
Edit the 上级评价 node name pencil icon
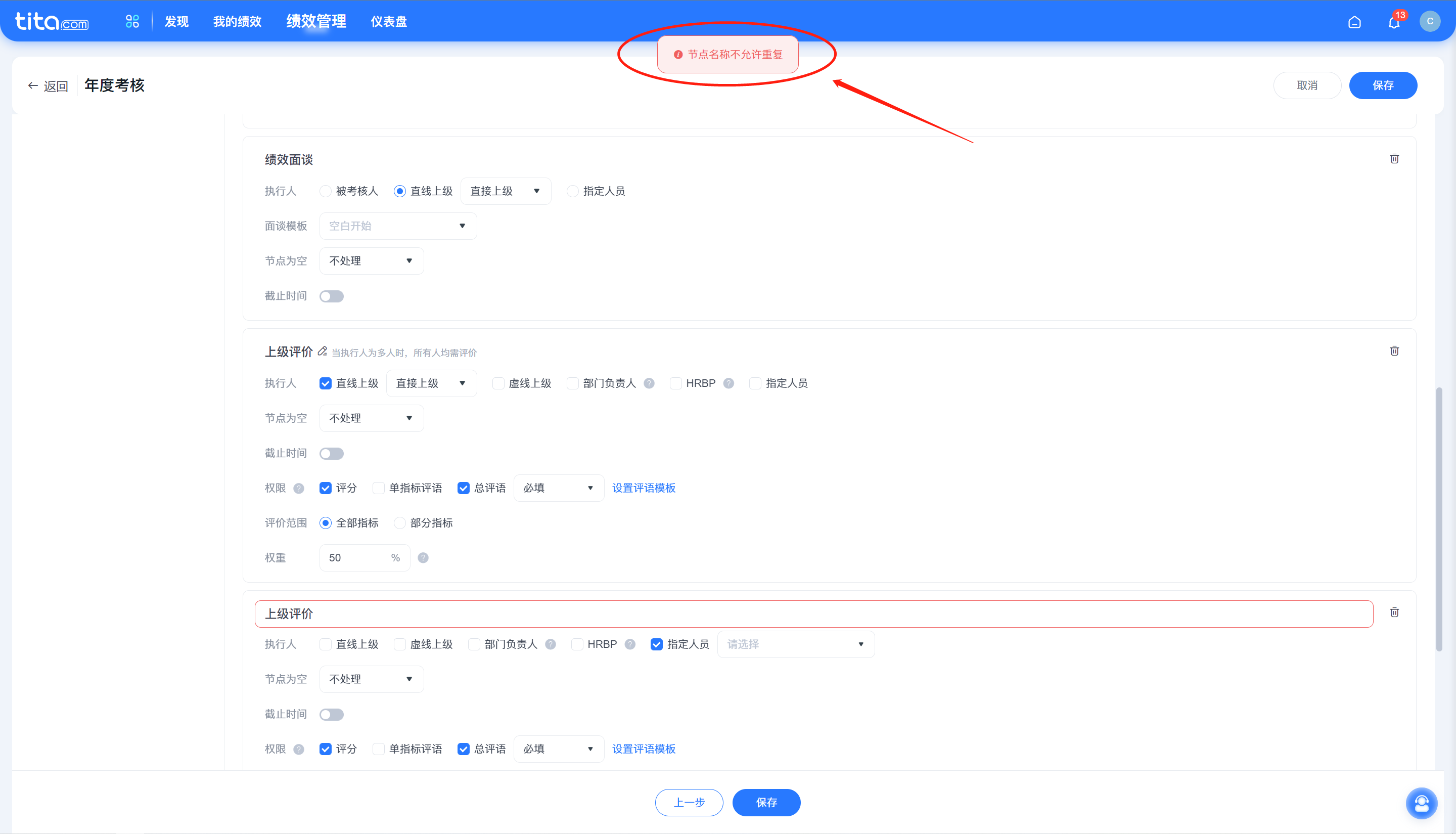point(323,350)
